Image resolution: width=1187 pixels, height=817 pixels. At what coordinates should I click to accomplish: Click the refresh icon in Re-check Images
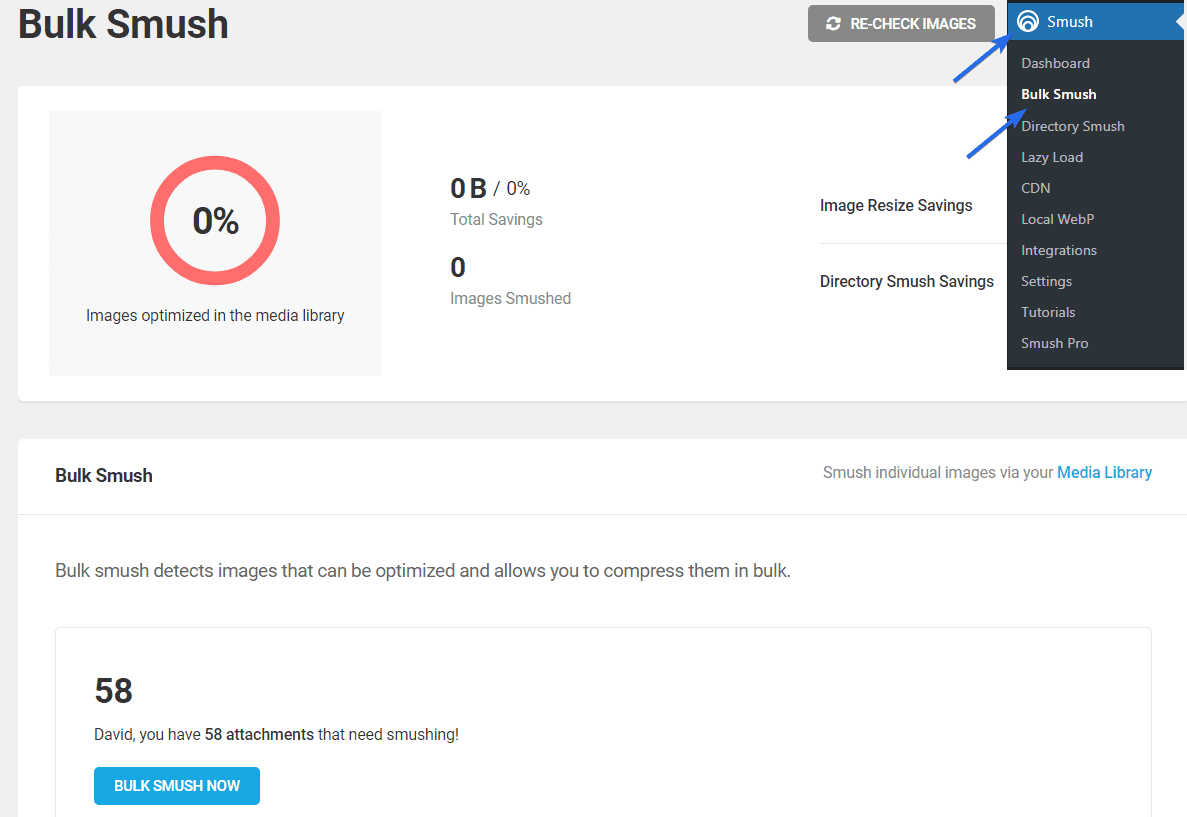(833, 23)
